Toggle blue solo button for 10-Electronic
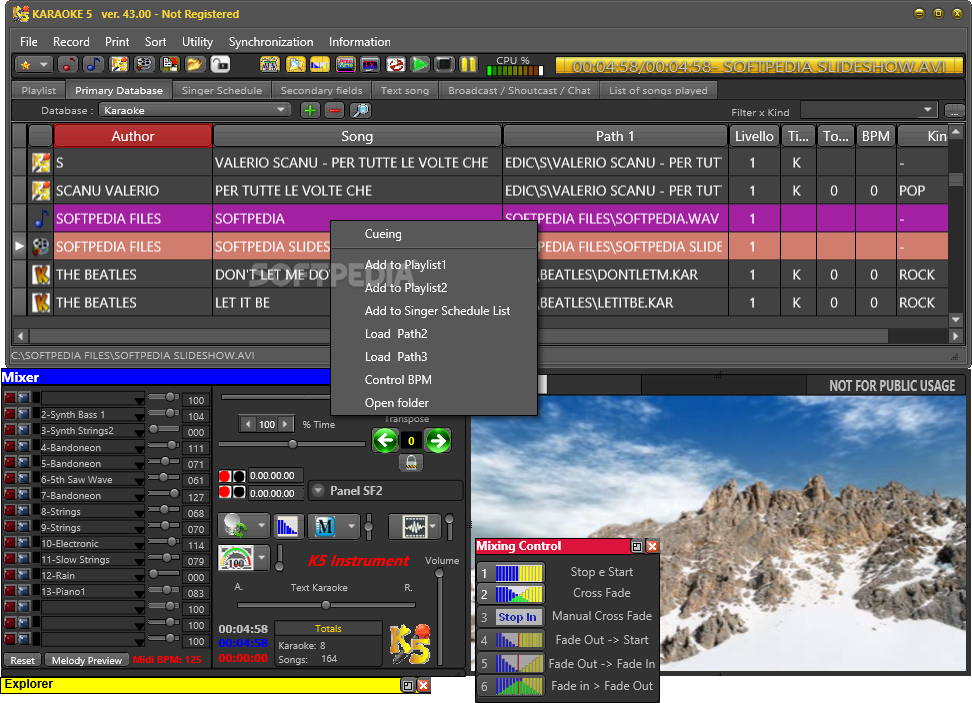Viewport: 972px width, 703px height. coord(24,543)
